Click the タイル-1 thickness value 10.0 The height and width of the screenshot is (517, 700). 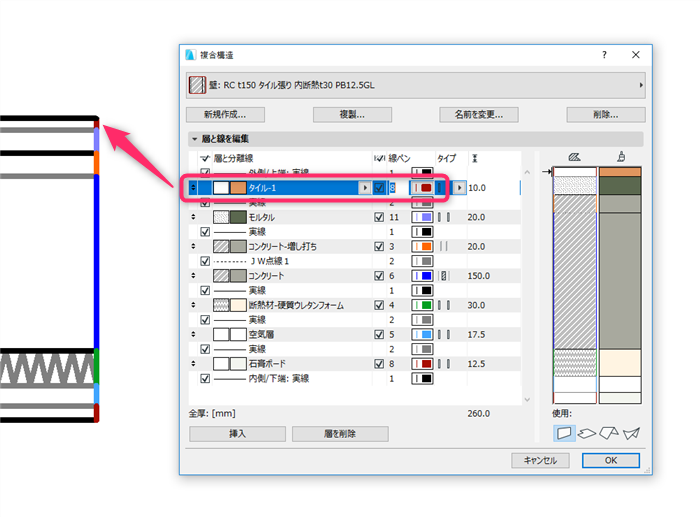point(477,188)
